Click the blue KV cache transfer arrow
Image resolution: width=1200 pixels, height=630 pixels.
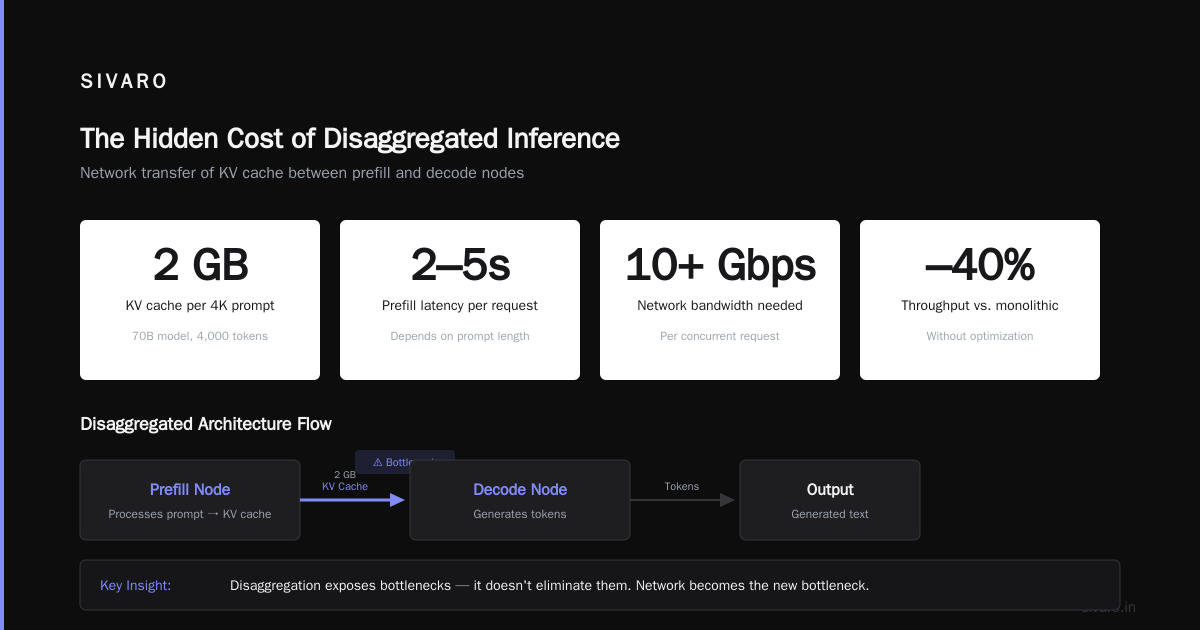(353, 500)
